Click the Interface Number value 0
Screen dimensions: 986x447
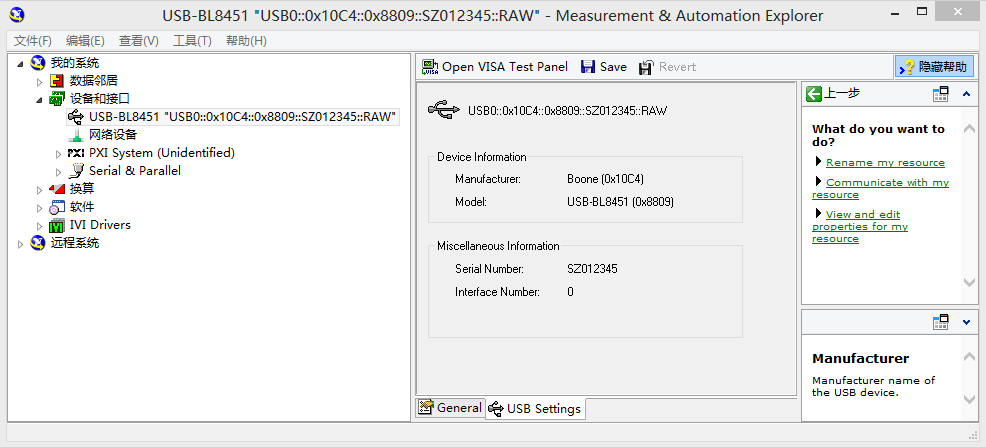pos(570,292)
